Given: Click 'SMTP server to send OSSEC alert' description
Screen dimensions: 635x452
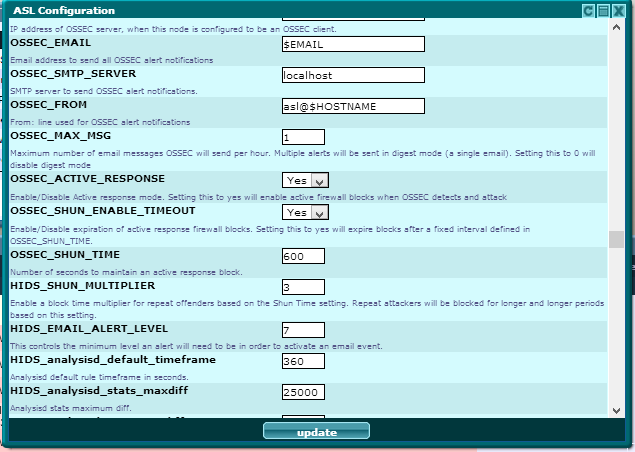Looking at the screenshot, I should click(104, 91).
